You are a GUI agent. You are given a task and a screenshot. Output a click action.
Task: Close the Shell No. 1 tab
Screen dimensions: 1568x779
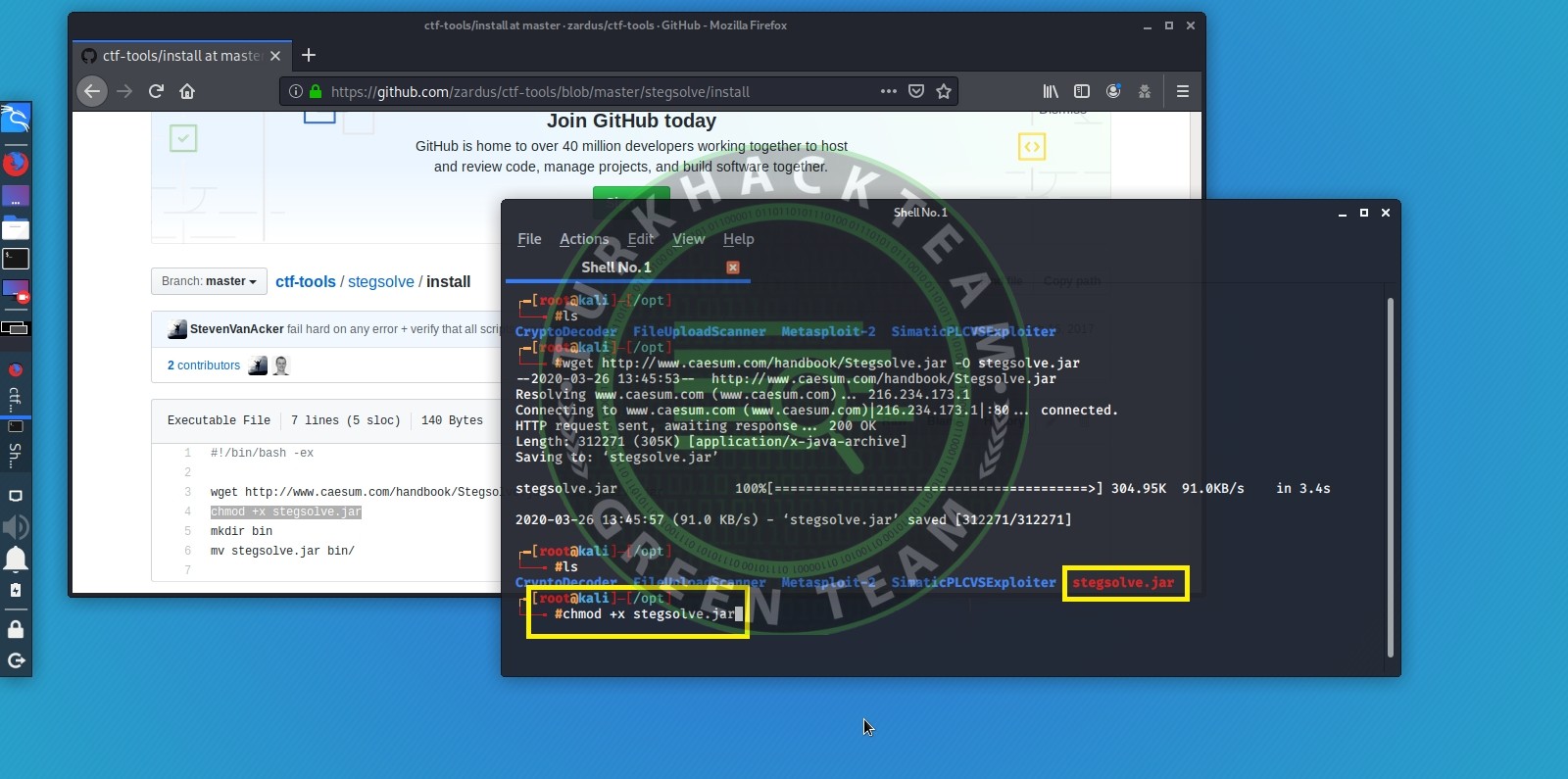732,267
